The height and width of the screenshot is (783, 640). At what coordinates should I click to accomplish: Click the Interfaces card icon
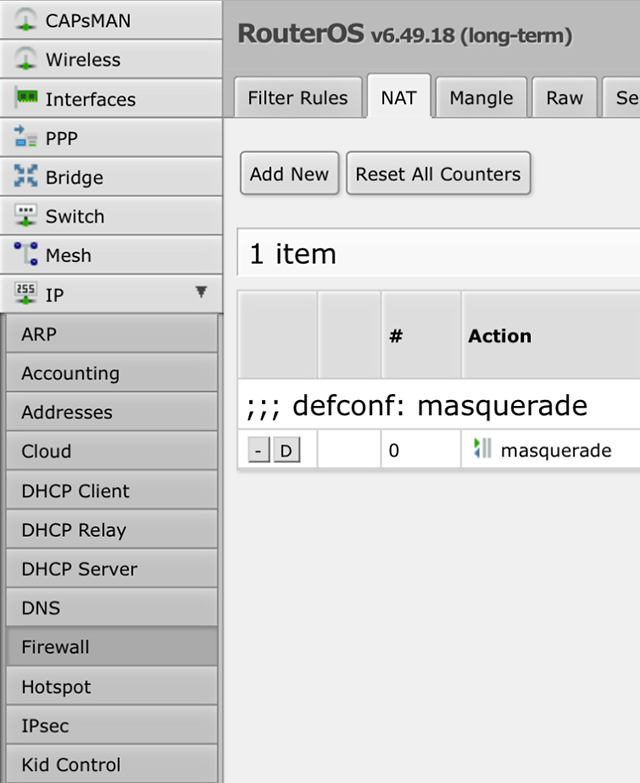coord(26,99)
